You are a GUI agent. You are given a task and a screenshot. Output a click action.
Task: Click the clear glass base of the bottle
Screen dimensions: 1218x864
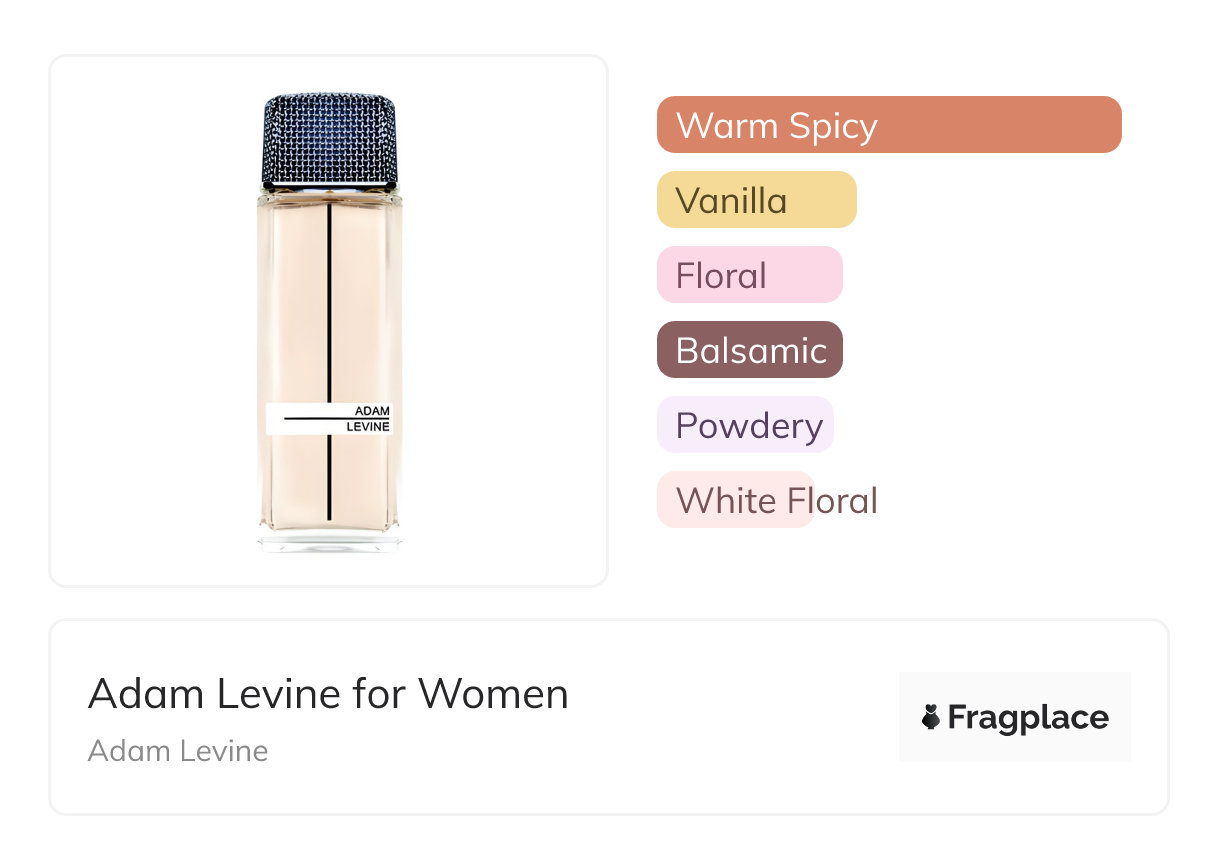pos(329,541)
